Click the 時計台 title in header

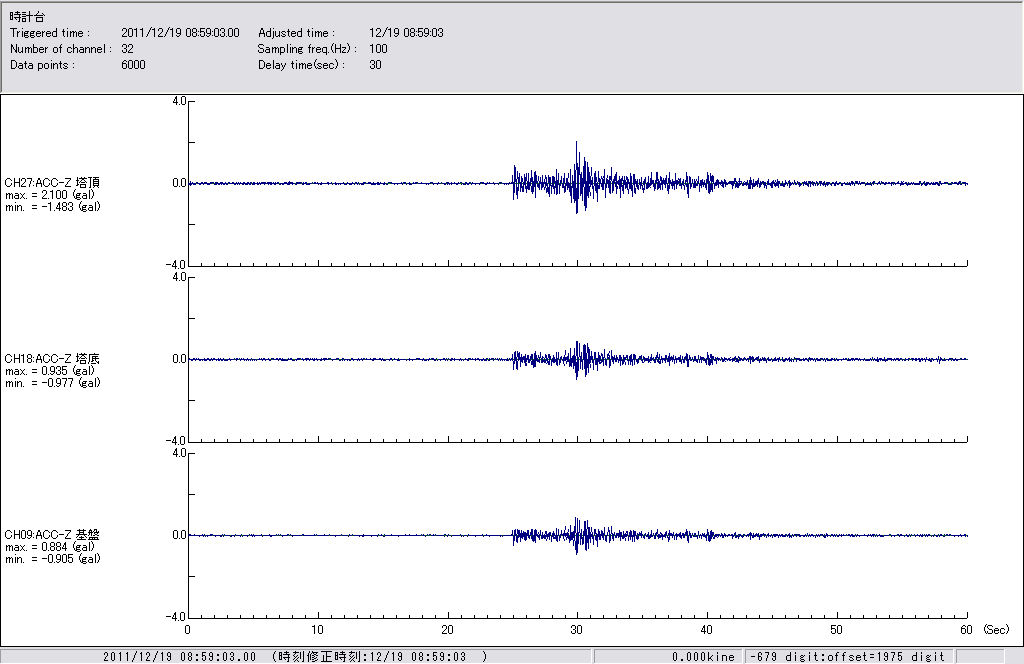click(27, 17)
